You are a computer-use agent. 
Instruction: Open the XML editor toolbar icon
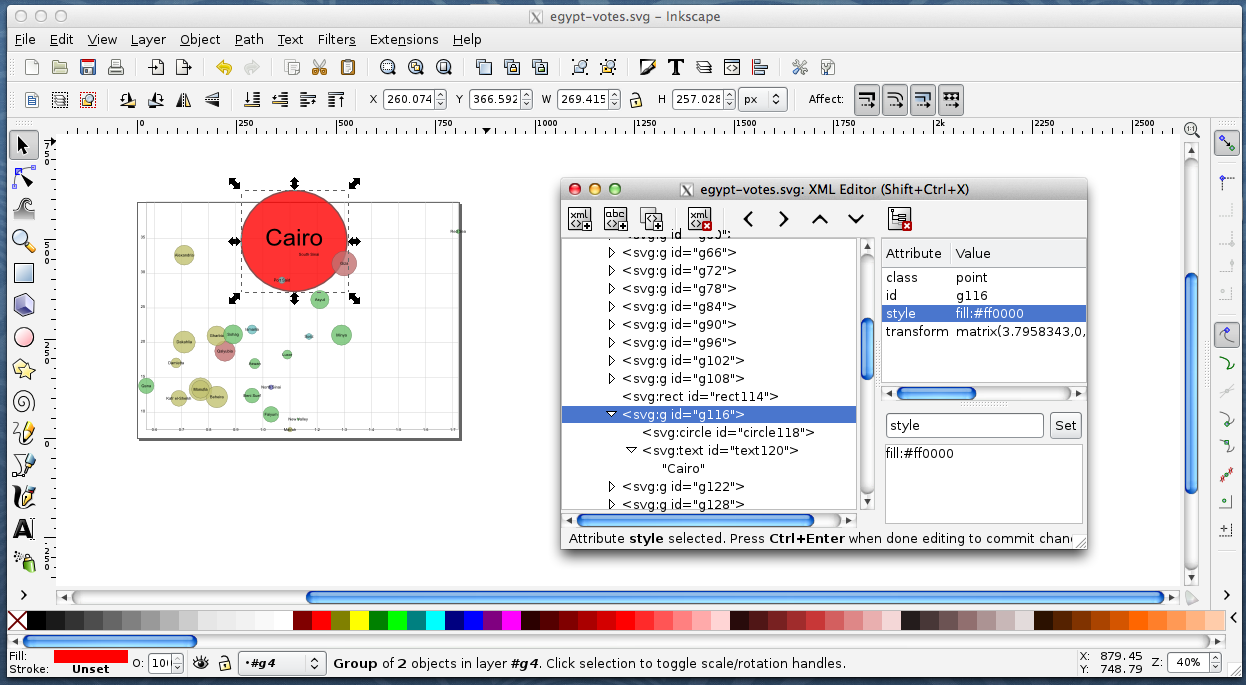coord(732,67)
